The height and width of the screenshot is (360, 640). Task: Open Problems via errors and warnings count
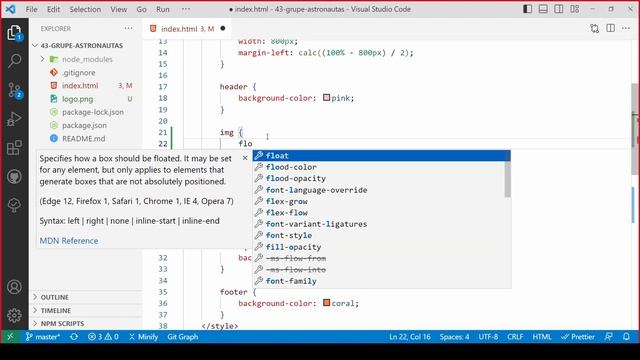click(x=103, y=337)
